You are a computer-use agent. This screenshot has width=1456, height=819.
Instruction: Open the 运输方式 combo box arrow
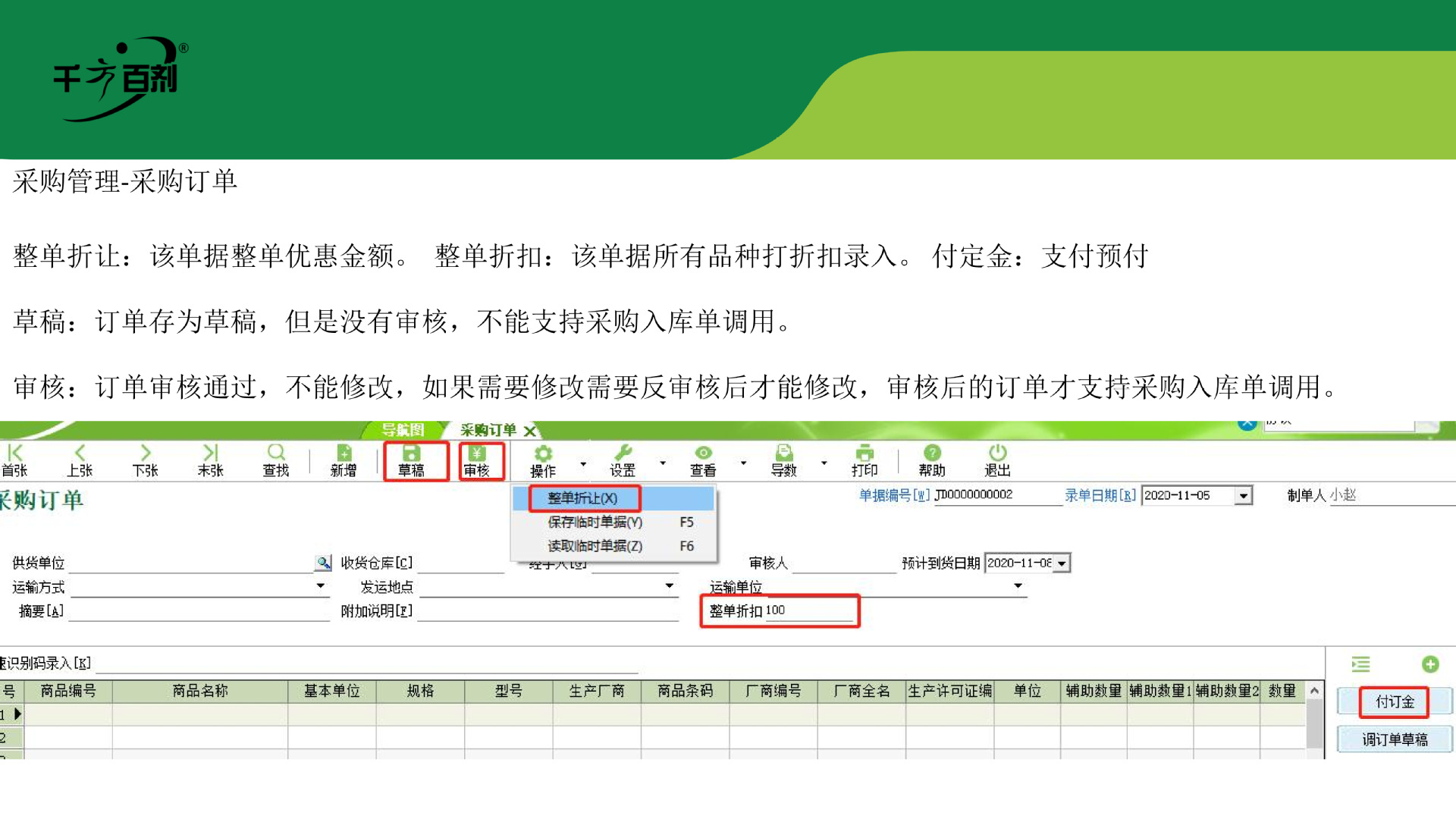[x=321, y=585]
